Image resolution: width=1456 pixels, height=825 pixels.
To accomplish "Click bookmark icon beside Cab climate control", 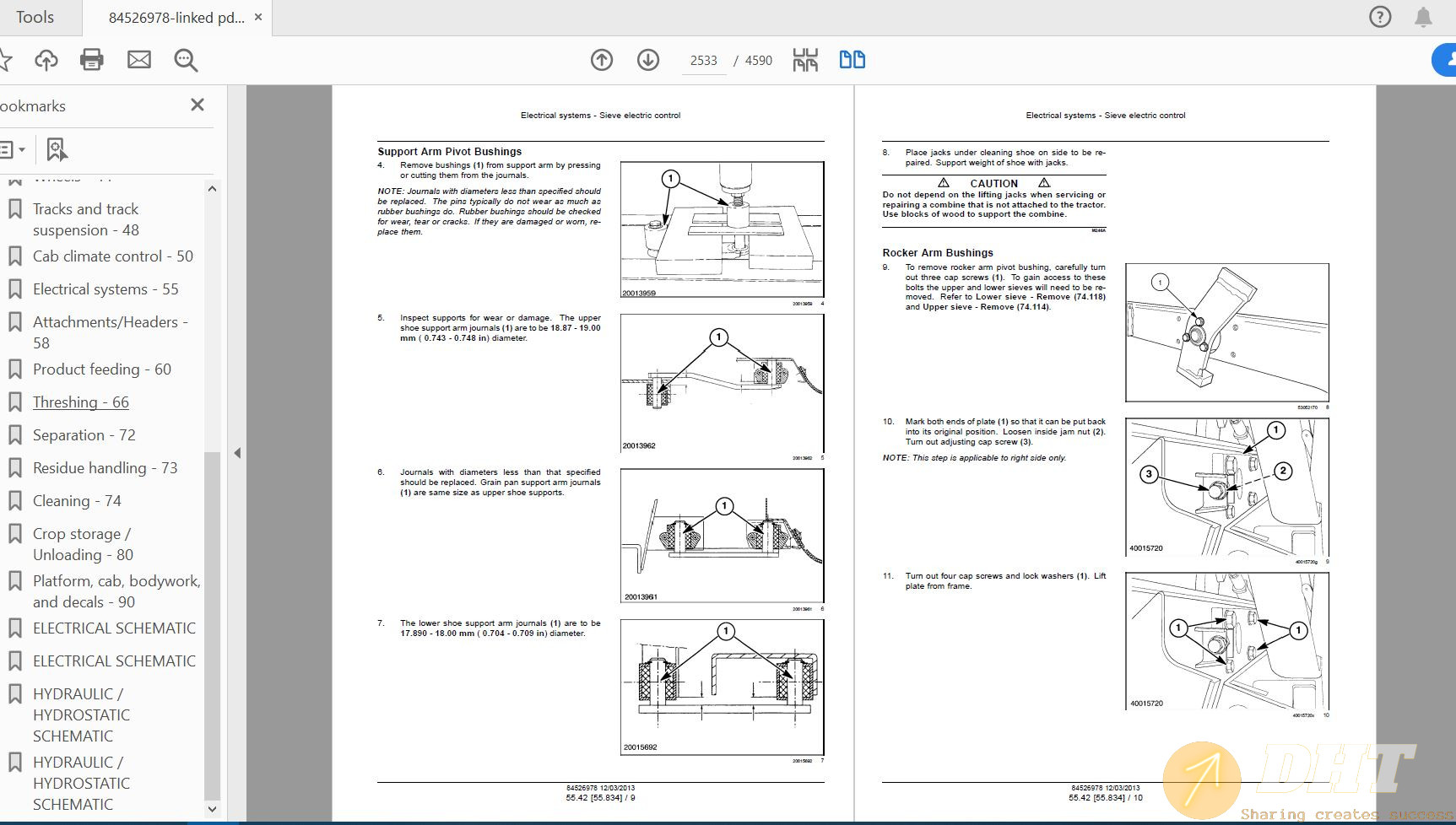I will coord(14,256).
